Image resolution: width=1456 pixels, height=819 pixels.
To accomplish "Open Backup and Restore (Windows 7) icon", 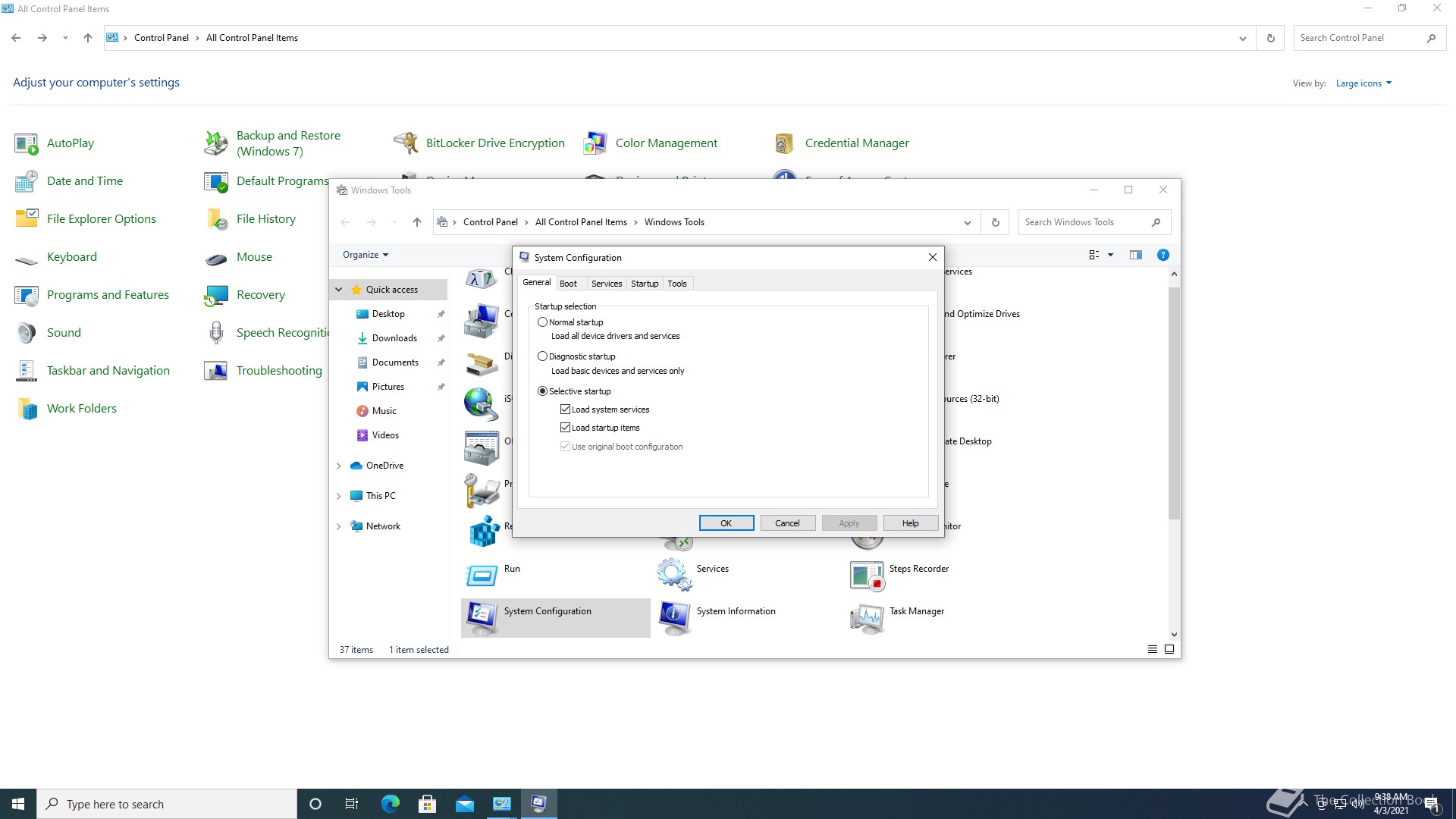I will tap(216, 143).
